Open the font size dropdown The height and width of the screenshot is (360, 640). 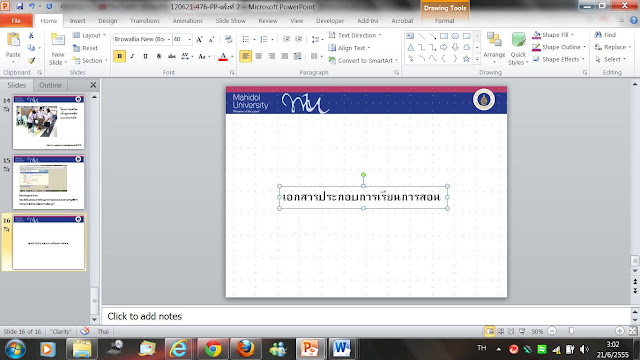189,39
